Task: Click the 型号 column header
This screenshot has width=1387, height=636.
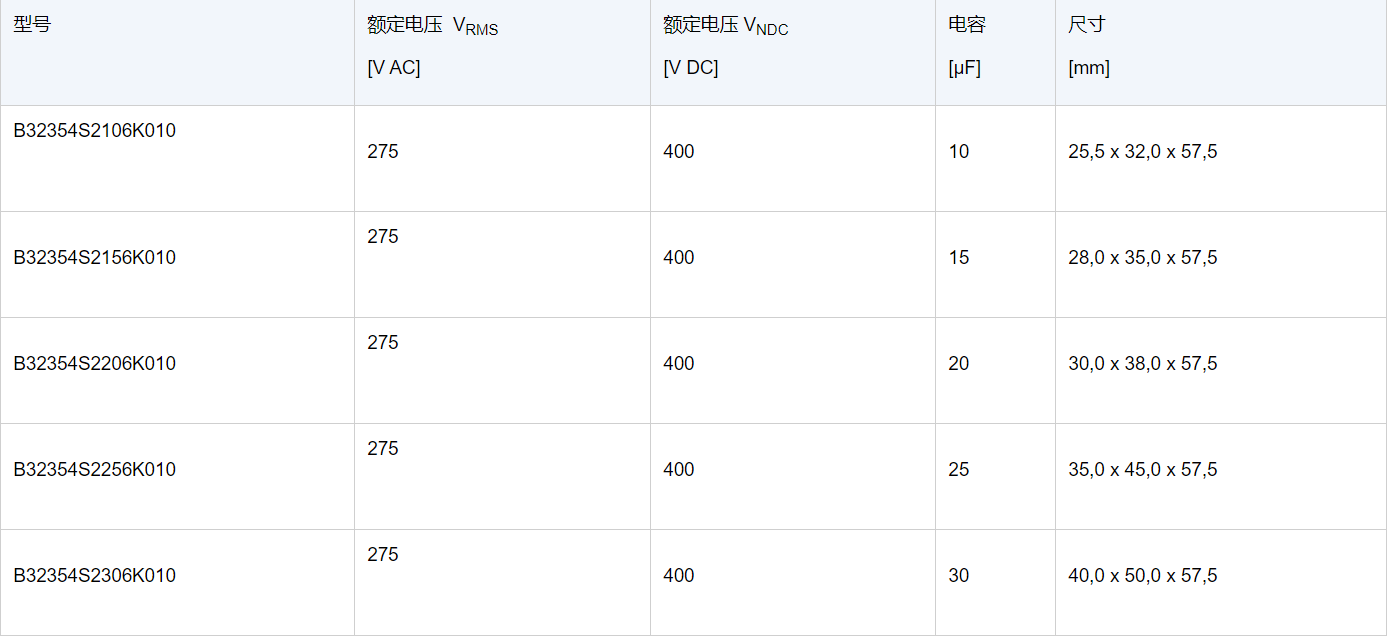Action: pos(32,25)
